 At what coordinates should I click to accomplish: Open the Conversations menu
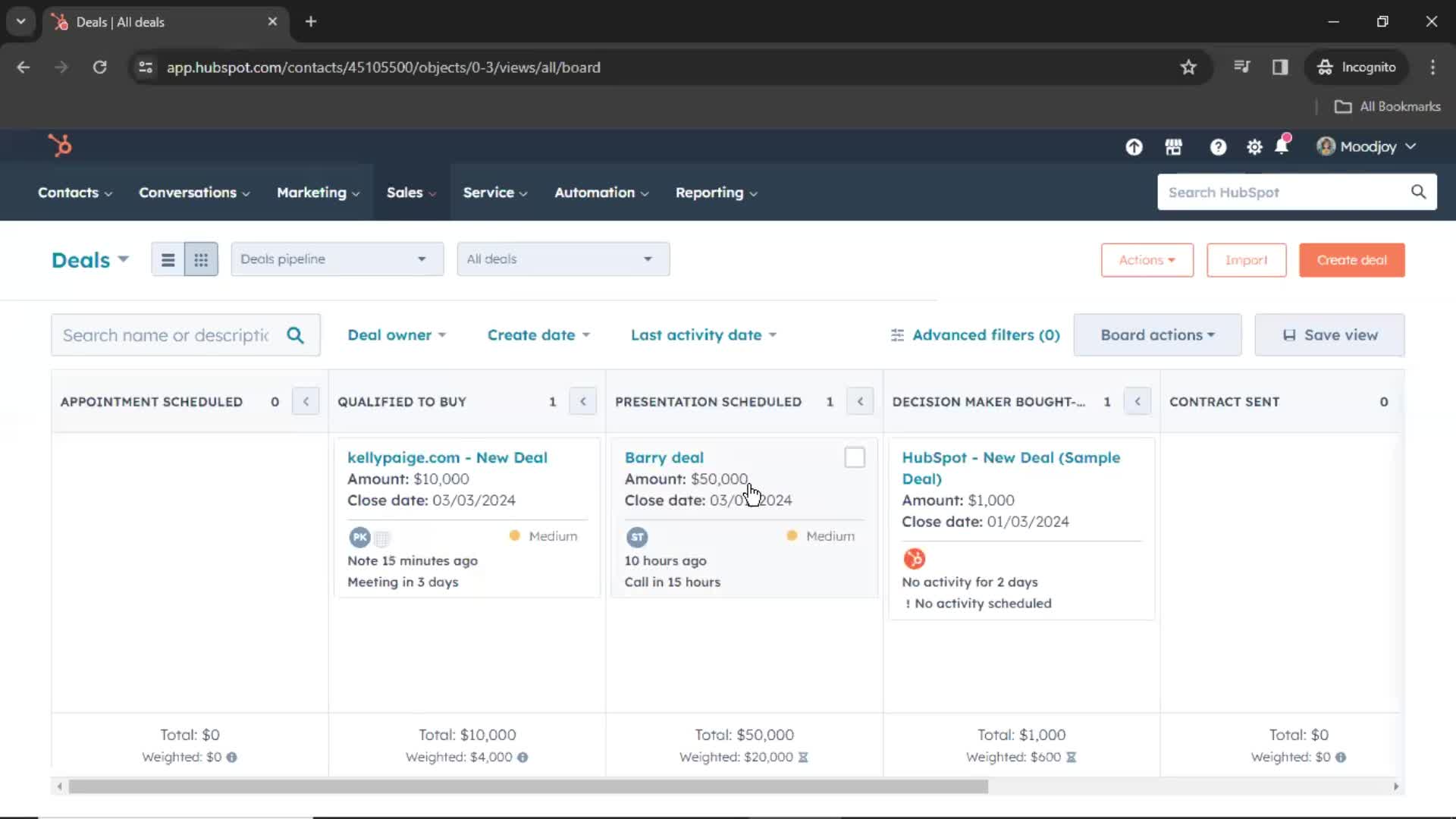pyautogui.click(x=194, y=193)
